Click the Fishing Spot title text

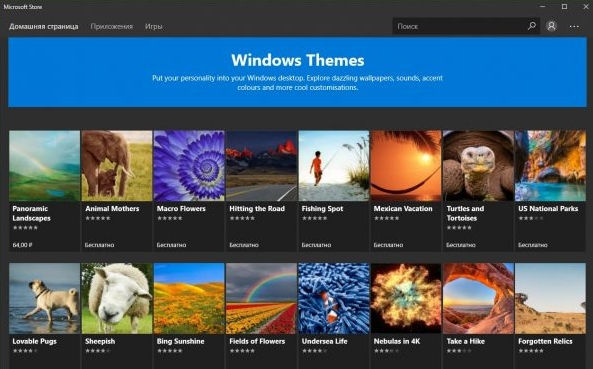tap(322, 209)
